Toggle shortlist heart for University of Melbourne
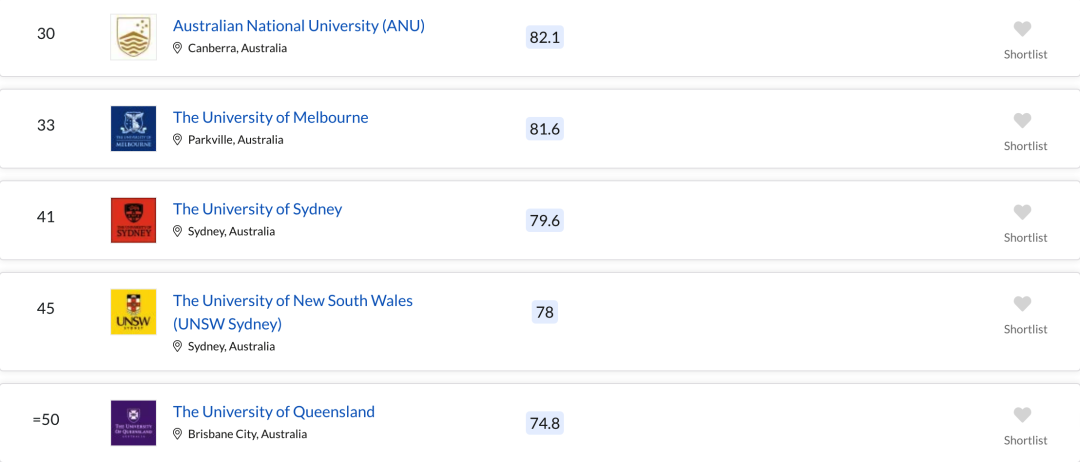Viewport: 1080px width, 462px height. pos(1022,120)
